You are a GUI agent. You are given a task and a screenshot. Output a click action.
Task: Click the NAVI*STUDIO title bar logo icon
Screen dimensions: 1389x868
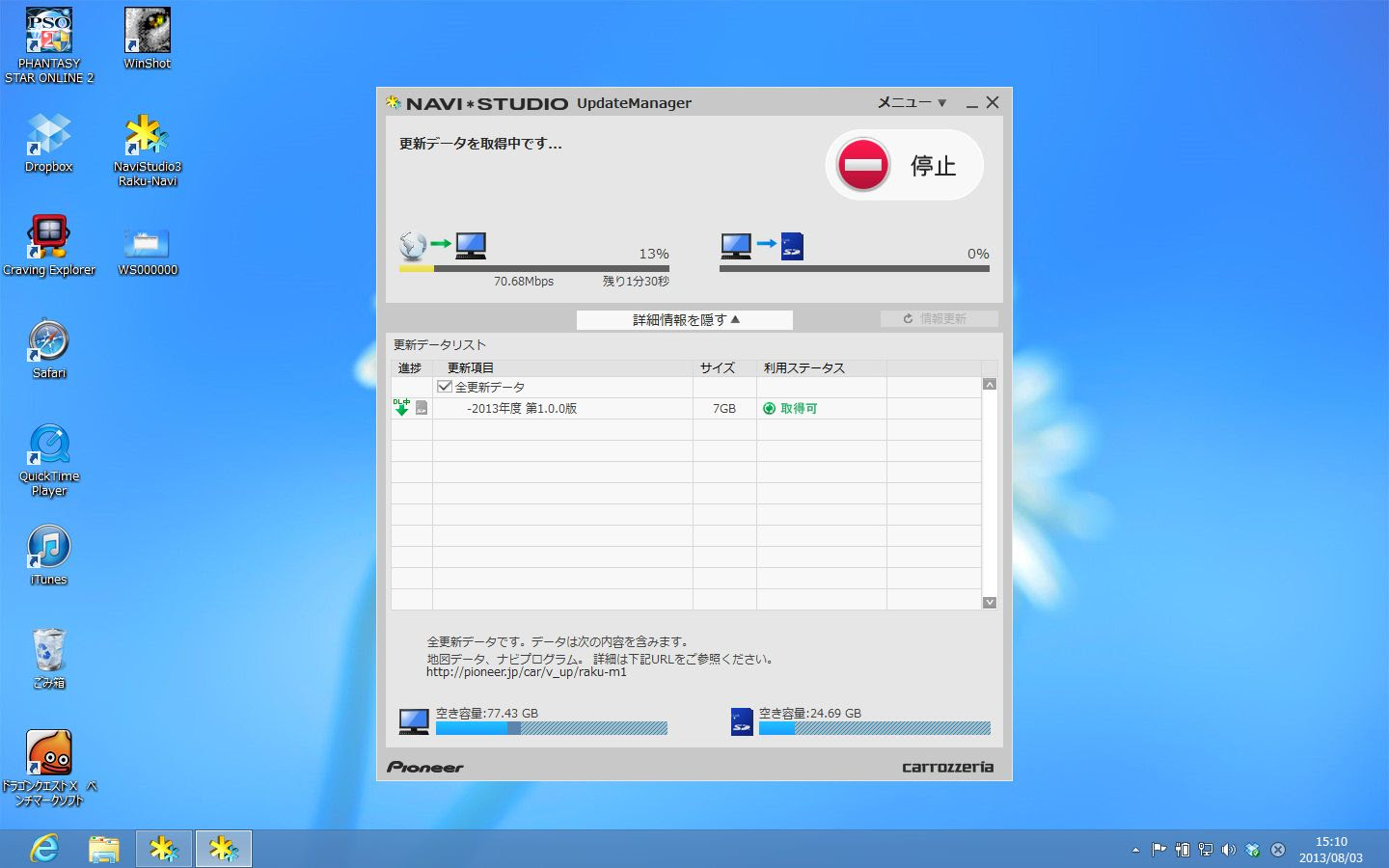(394, 102)
